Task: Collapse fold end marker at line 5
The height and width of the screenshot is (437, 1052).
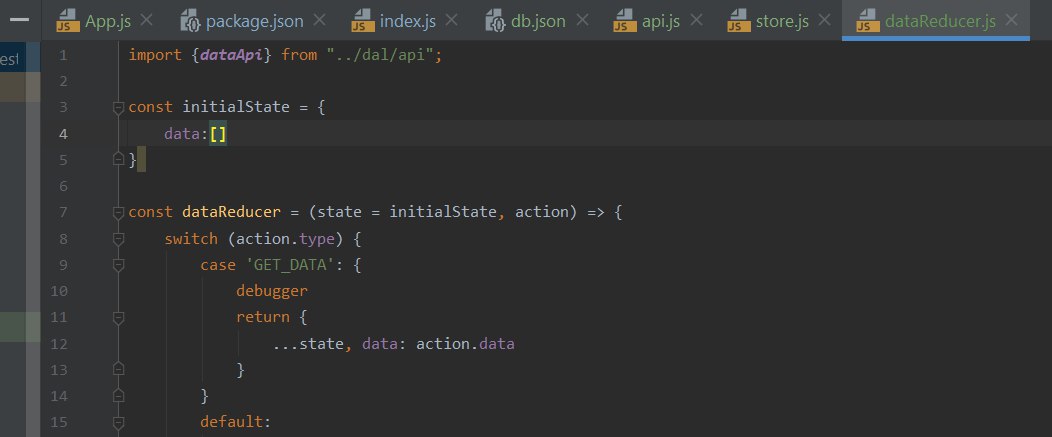Action: tap(119, 160)
